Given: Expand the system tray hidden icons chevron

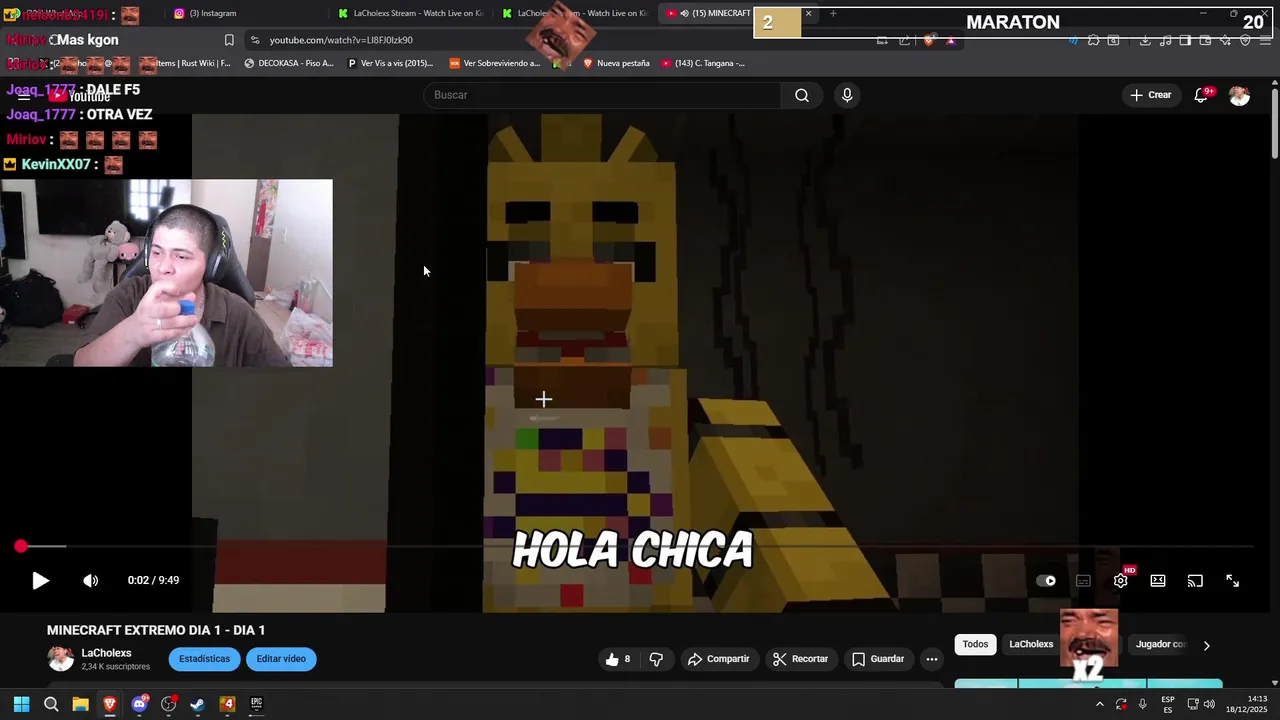Looking at the screenshot, I should pos(1100,704).
